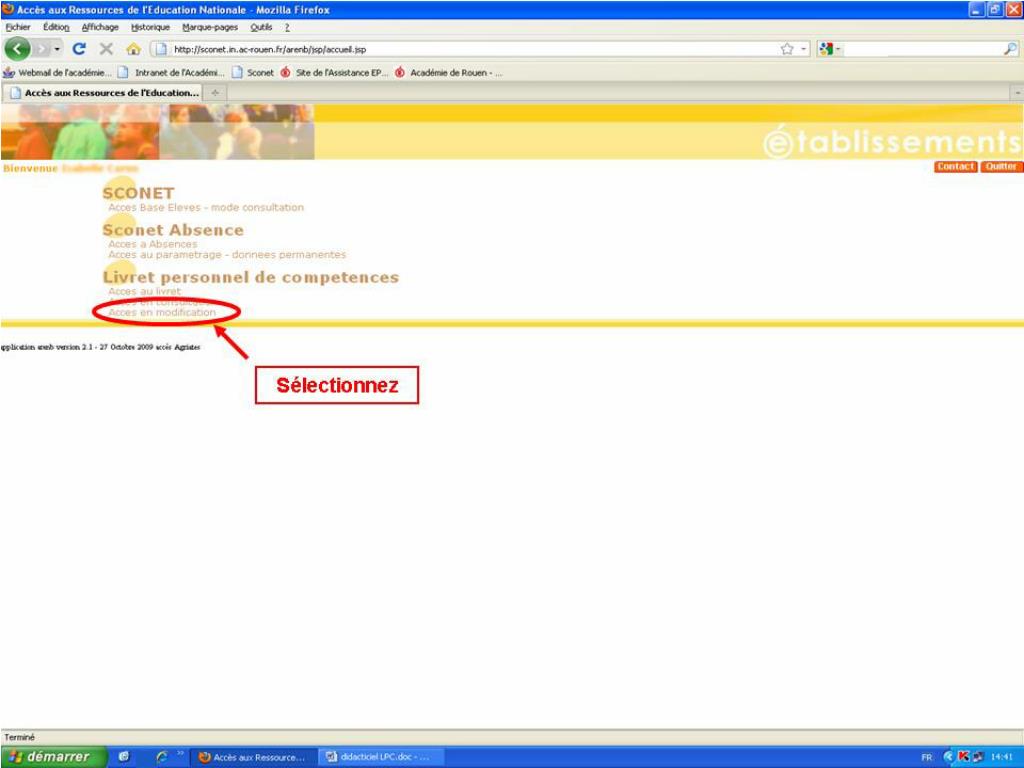Reload the page with the refresh icon

click(x=79, y=49)
